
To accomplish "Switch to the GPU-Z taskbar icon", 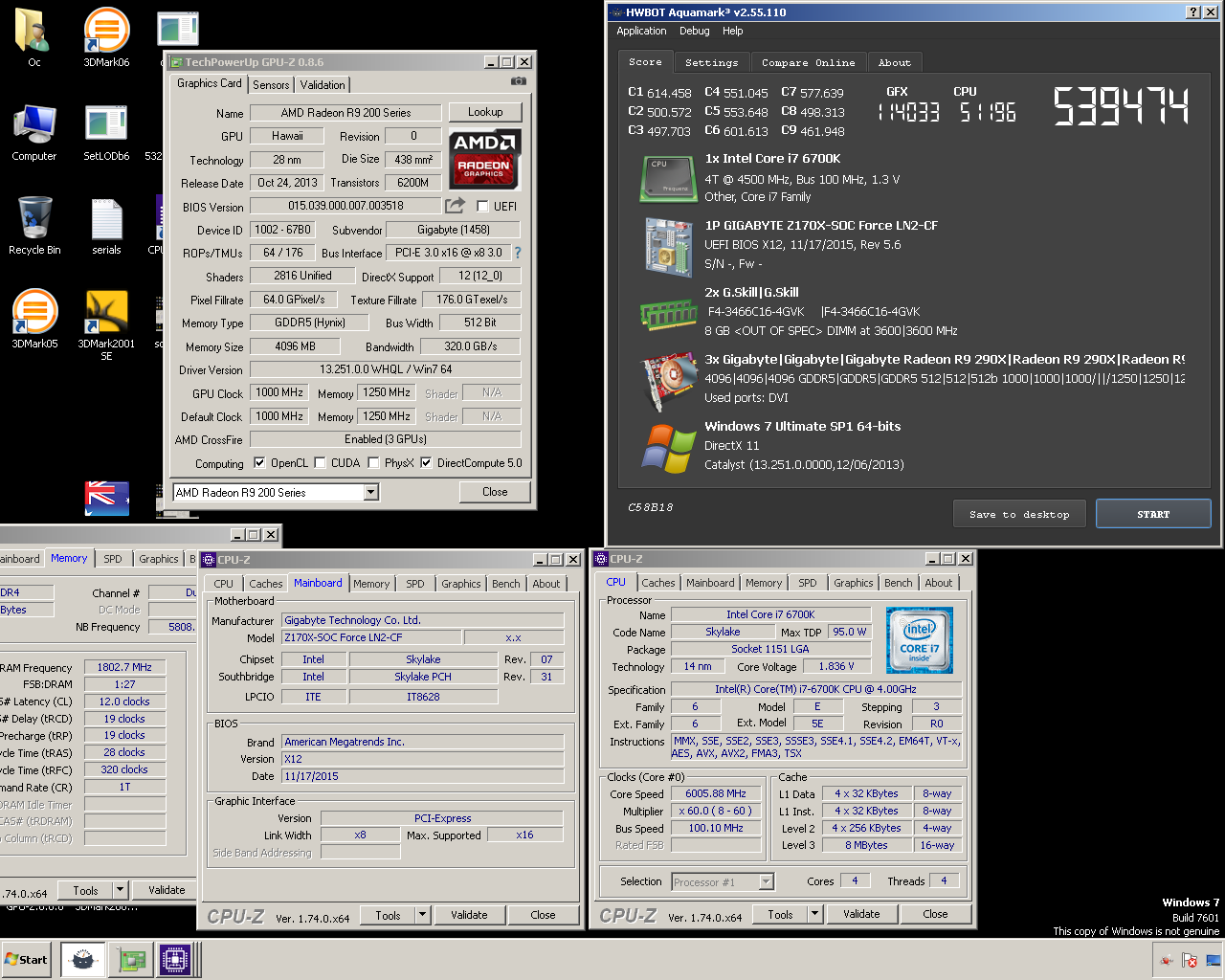I will [130, 960].
